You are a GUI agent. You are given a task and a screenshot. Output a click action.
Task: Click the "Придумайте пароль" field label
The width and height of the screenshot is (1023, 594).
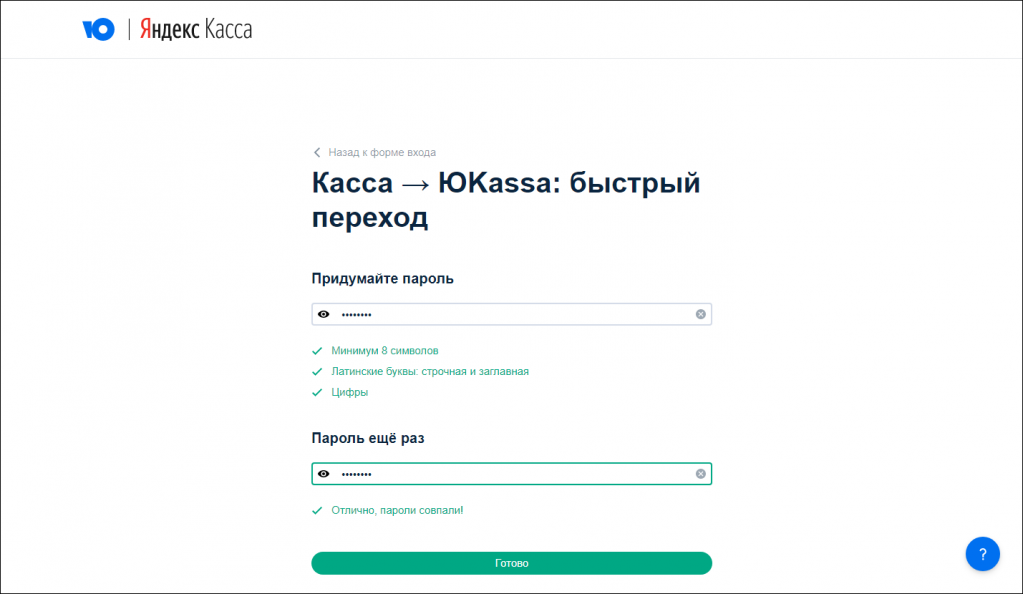pyautogui.click(x=382, y=279)
